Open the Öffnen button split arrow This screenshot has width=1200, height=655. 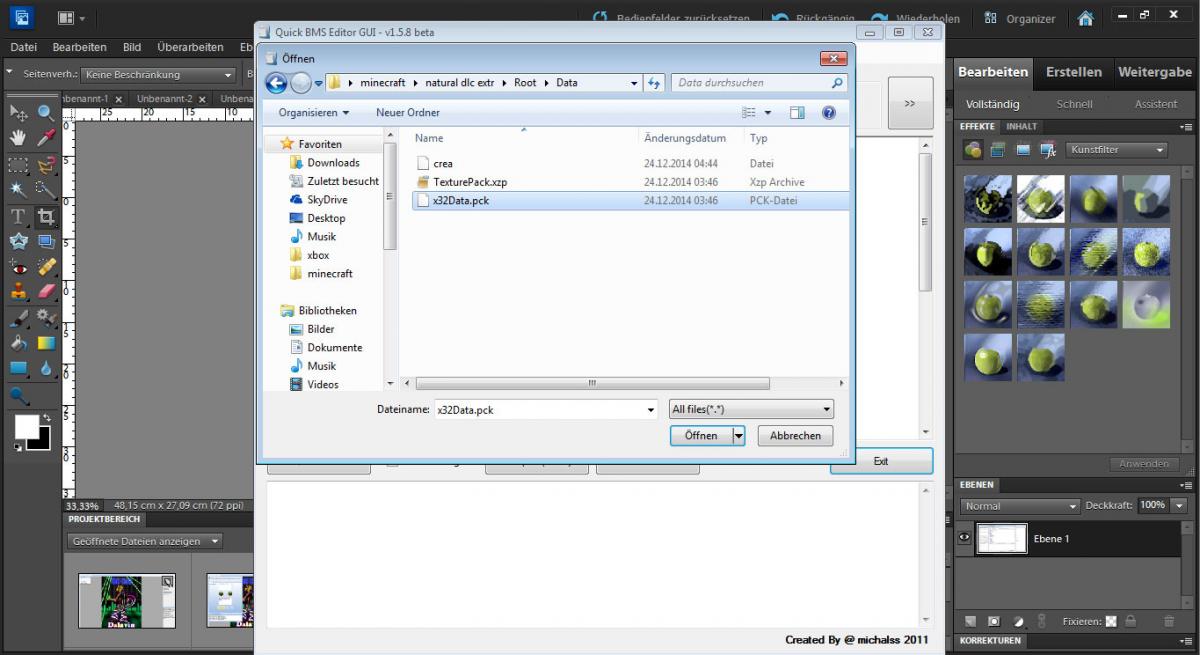tap(739, 435)
